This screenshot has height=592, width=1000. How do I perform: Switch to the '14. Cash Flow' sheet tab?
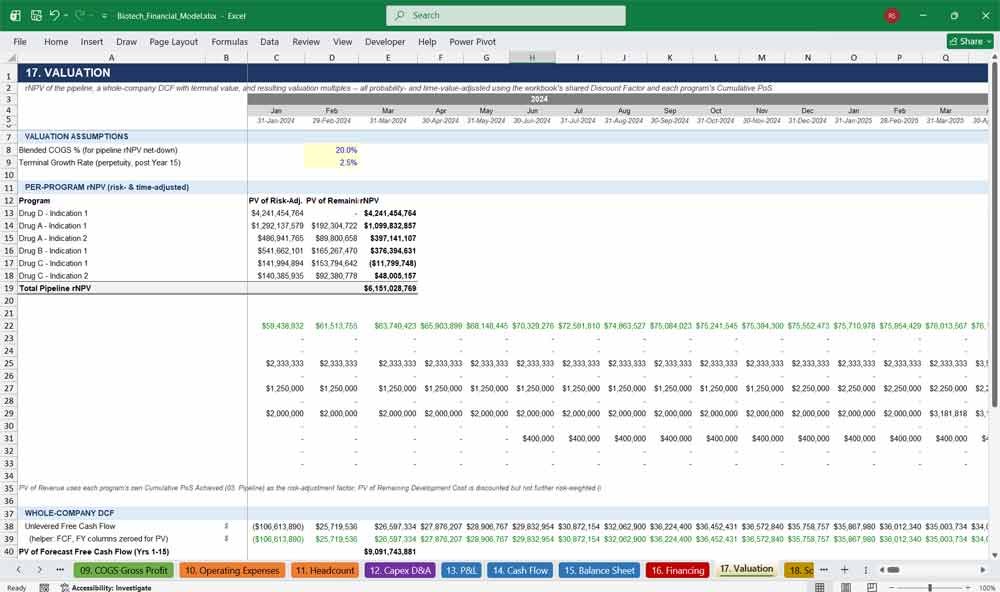(x=520, y=570)
